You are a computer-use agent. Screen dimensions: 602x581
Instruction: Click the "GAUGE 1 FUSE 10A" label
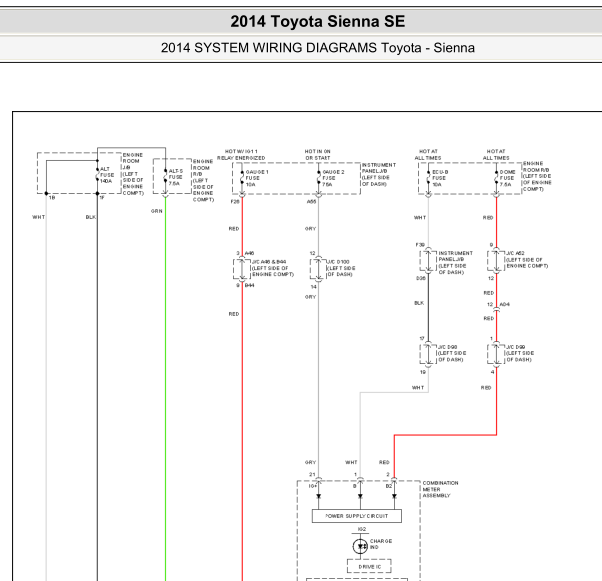click(257, 178)
